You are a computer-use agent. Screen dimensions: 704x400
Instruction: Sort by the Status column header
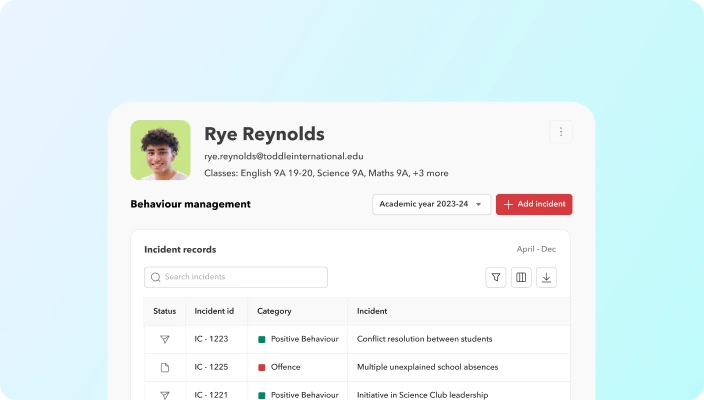pyautogui.click(x=164, y=311)
